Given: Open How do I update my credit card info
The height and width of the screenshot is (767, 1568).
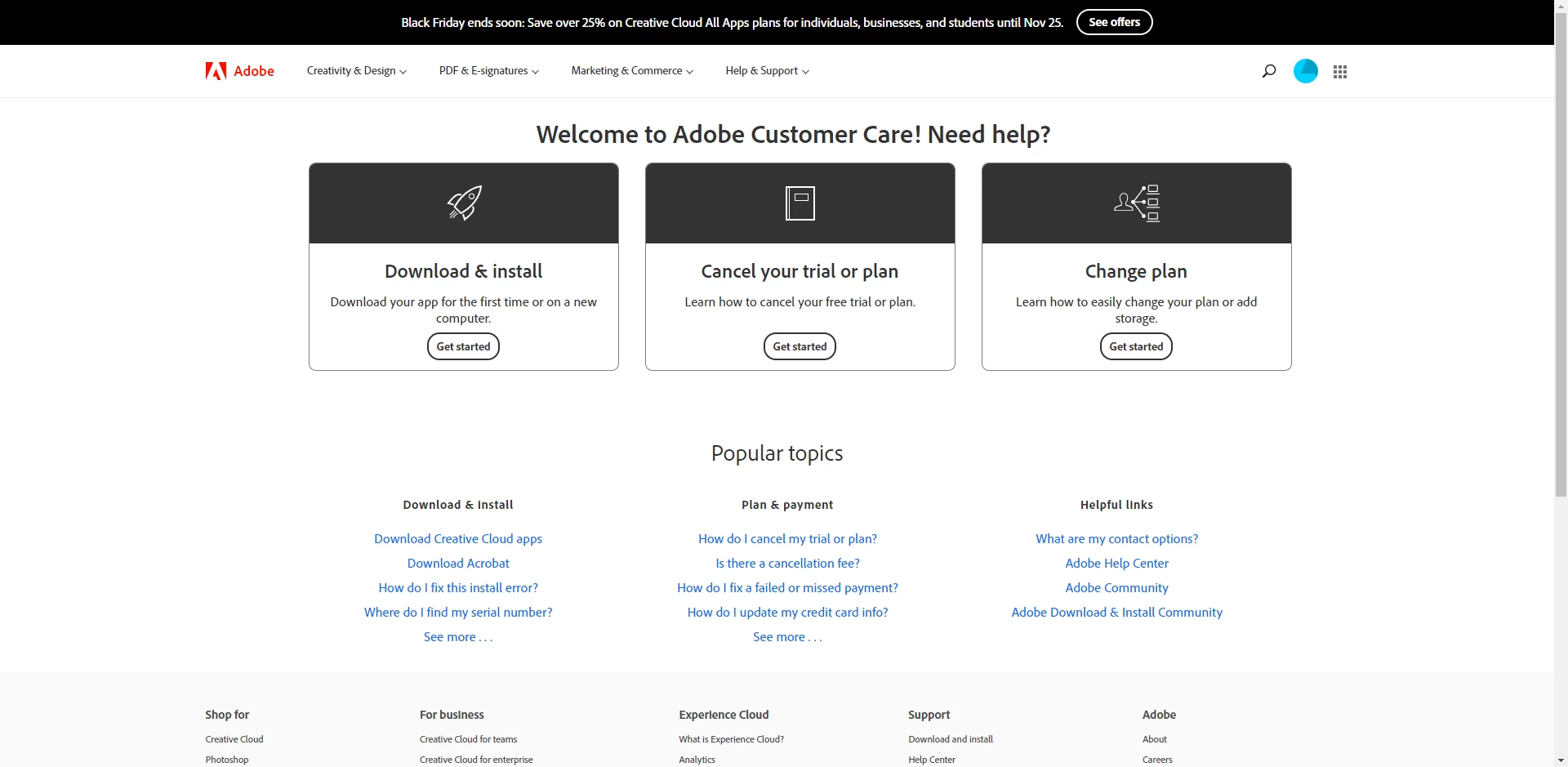Looking at the screenshot, I should (x=787, y=613).
